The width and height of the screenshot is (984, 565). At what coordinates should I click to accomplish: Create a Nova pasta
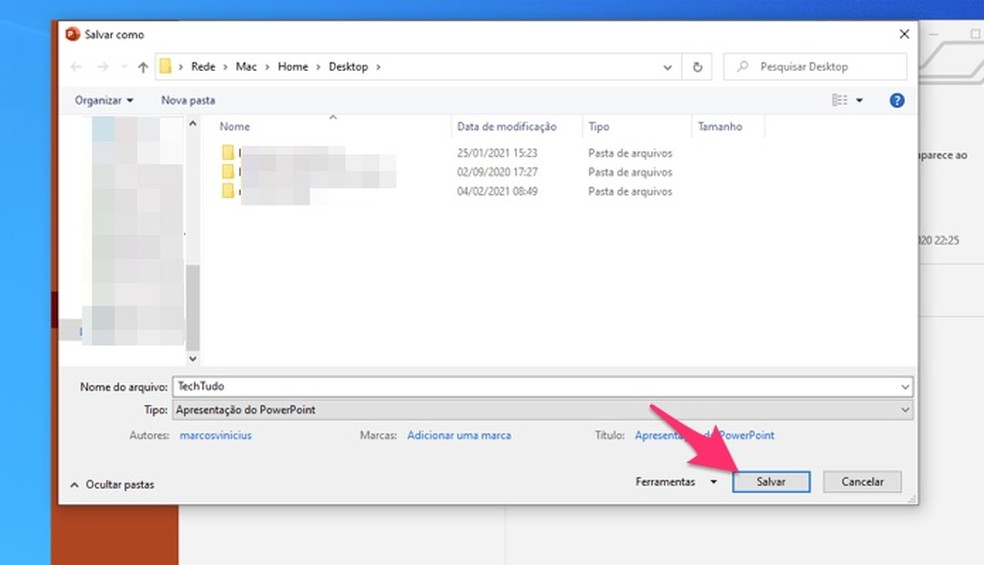(x=188, y=100)
